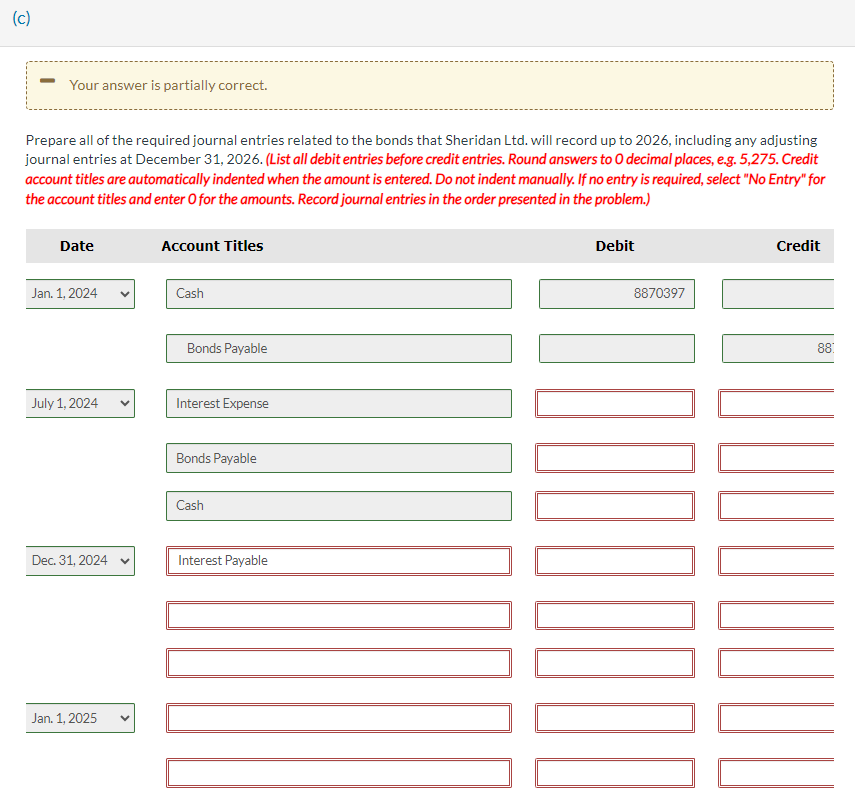Image resolution: width=855 pixels, height=792 pixels.
Task: Click the credit field in Jan. 1, 2024 Cash row
Action: [x=778, y=294]
